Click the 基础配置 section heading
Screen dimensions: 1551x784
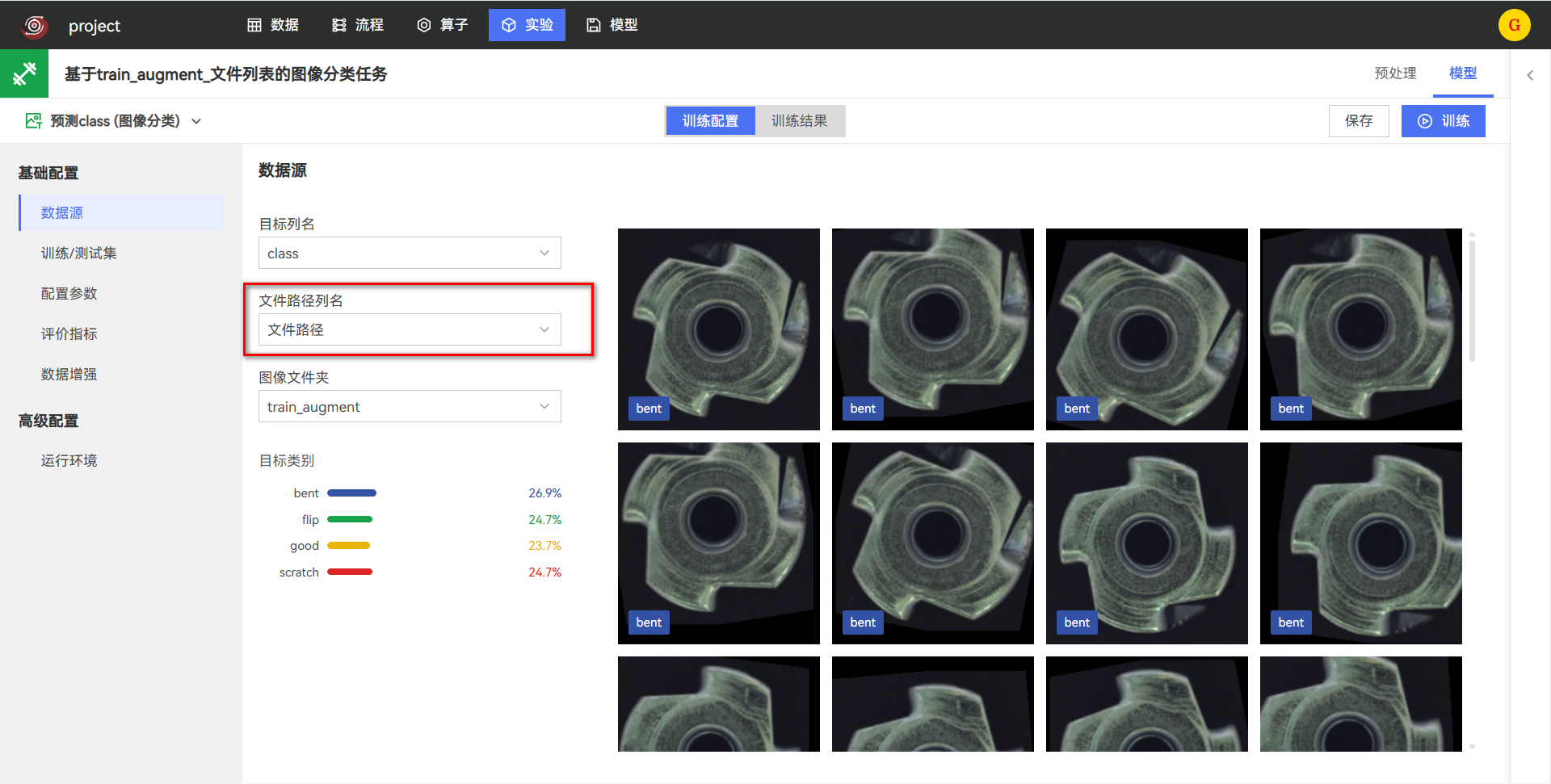(48, 173)
